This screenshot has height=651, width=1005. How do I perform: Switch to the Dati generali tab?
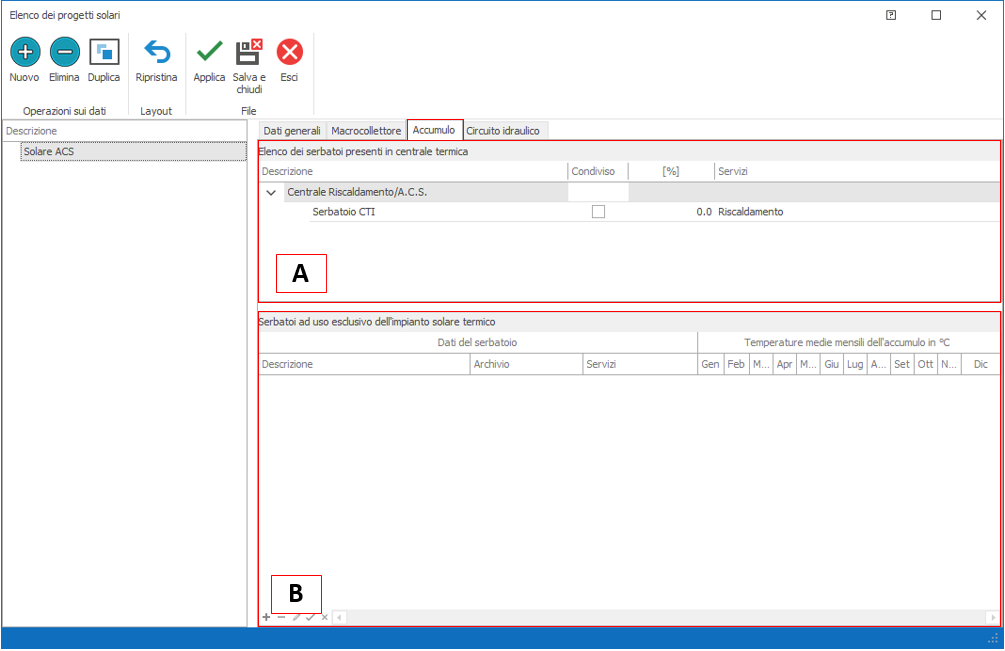point(291,131)
